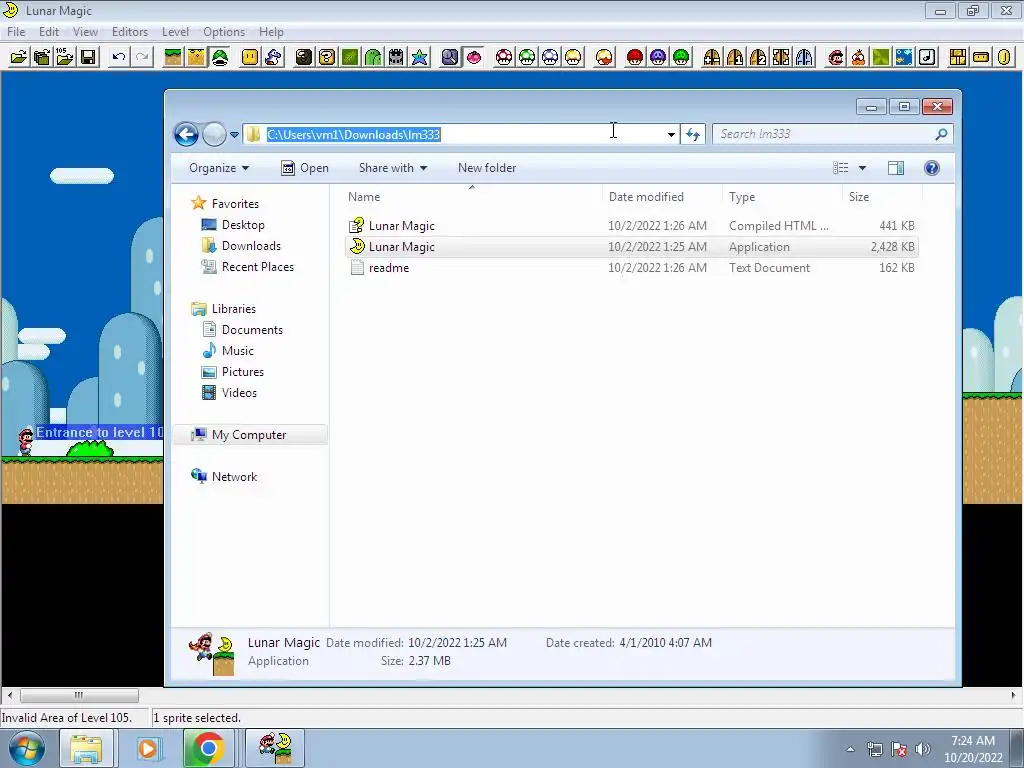Click the New folder button
This screenshot has width=1024, height=768.
click(x=487, y=168)
